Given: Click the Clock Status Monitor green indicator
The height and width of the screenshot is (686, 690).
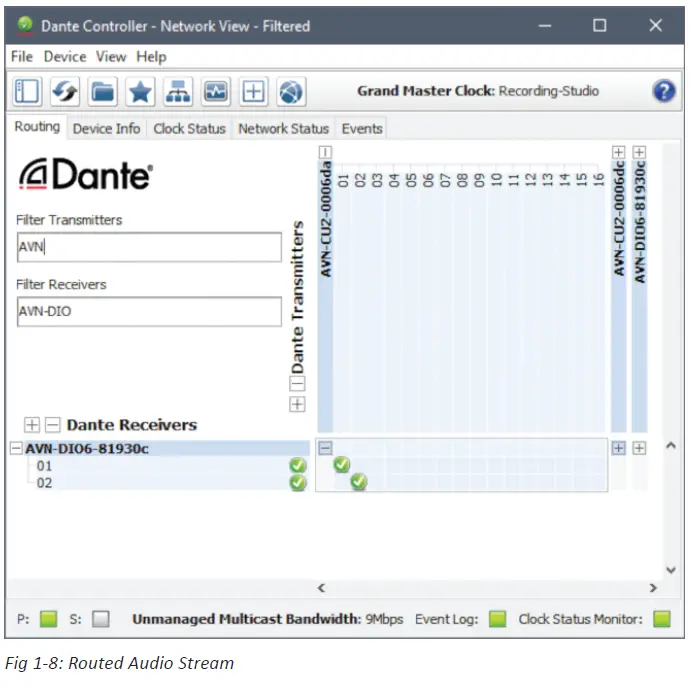Looking at the screenshot, I should pyautogui.click(x=662, y=619).
